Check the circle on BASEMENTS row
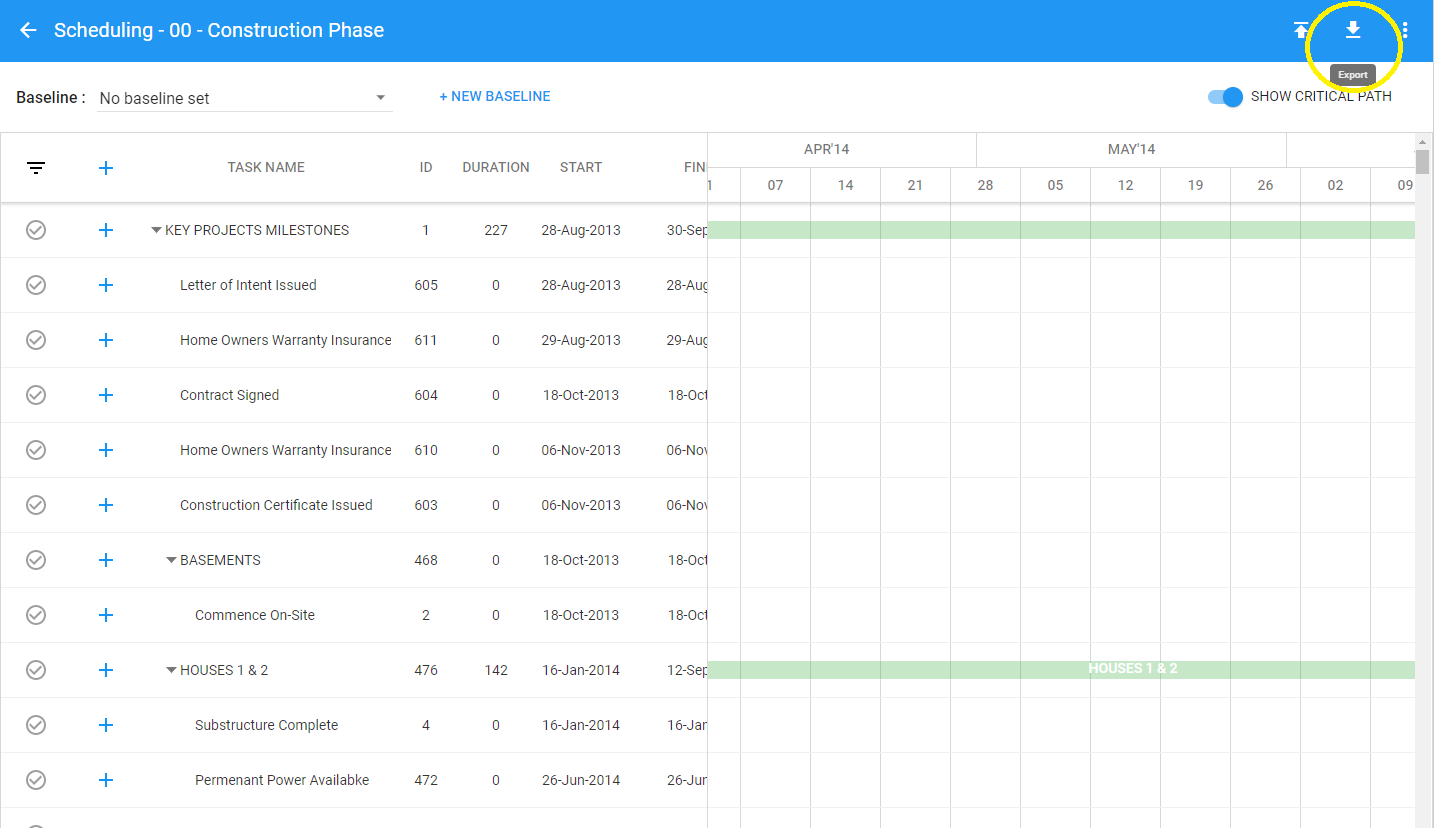This screenshot has height=828, width=1434. [x=36, y=560]
